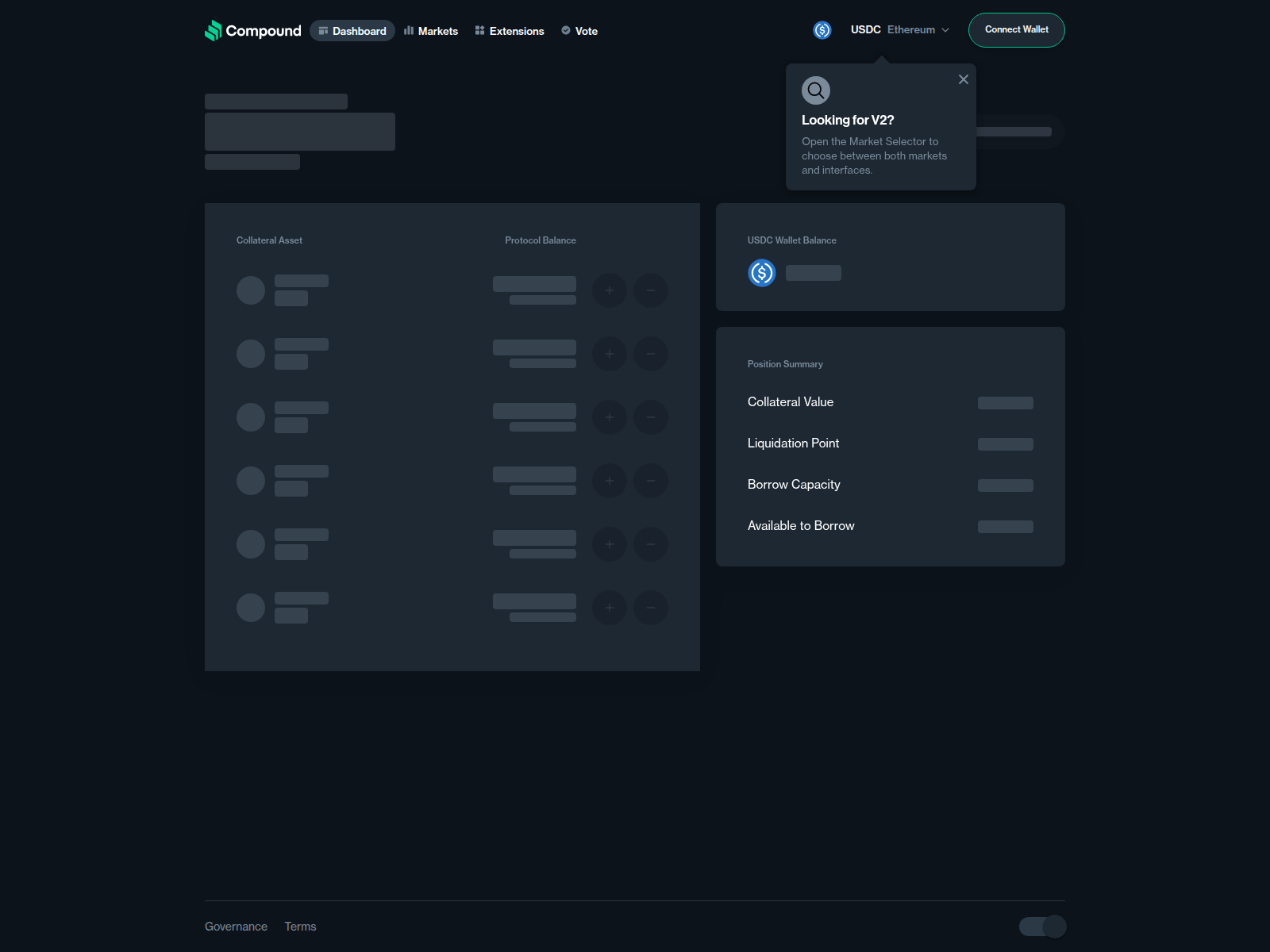The width and height of the screenshot is (1270, 952).
Task: Open the Terms footer link
Action: point(300,927)
